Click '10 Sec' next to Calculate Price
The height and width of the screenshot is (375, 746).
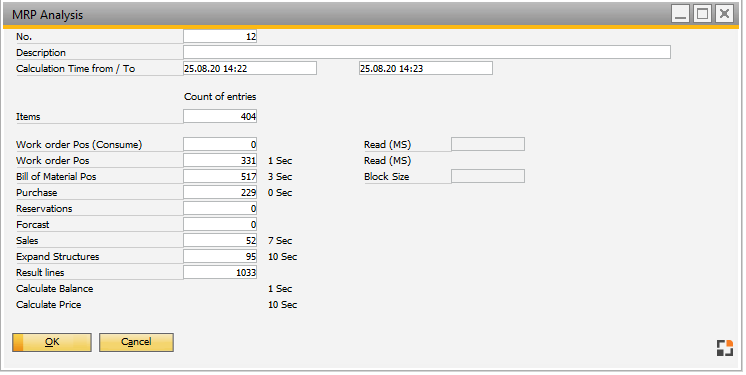pos(283,305)
